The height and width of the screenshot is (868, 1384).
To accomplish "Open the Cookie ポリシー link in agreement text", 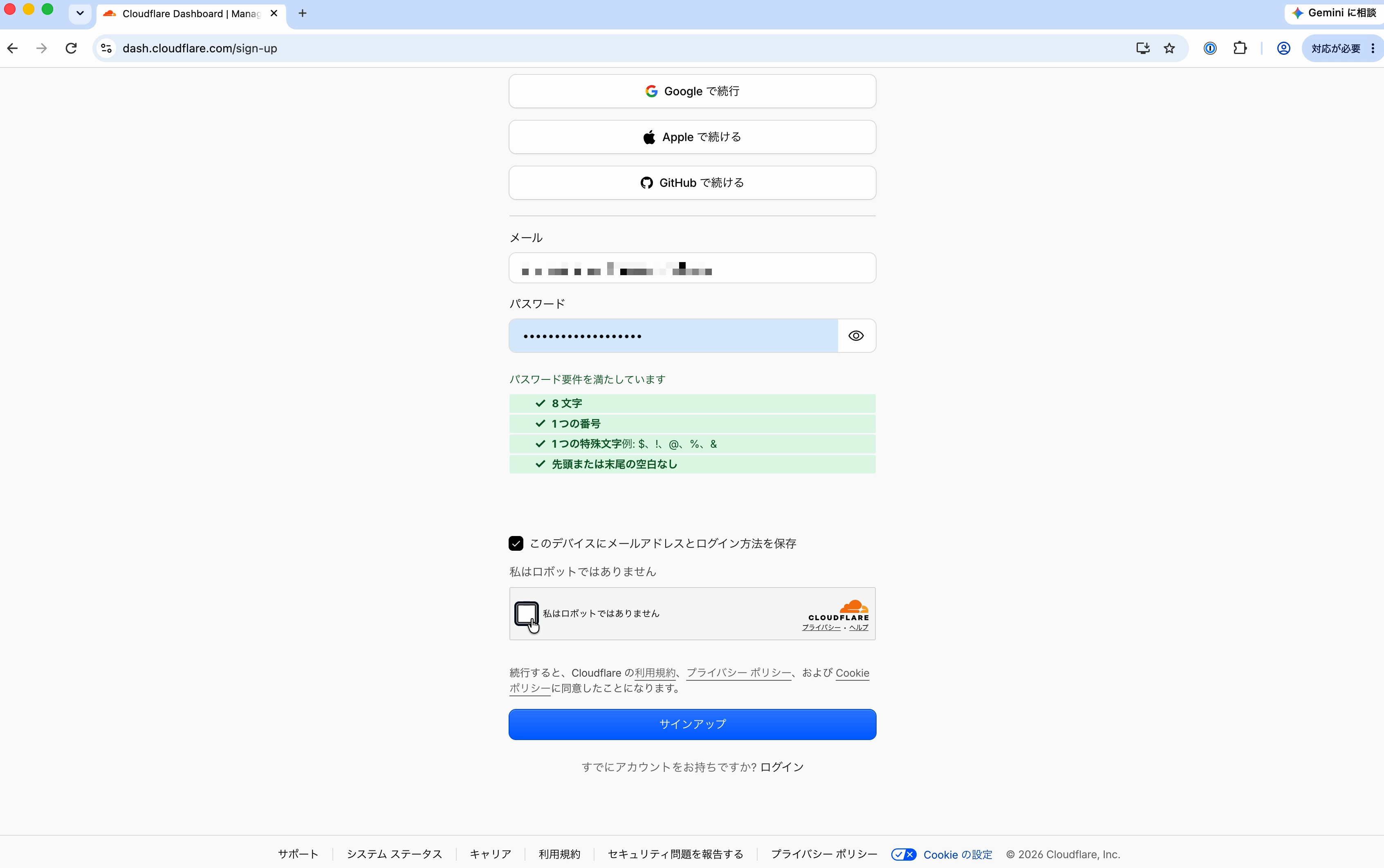I will (x=852, y=673).
